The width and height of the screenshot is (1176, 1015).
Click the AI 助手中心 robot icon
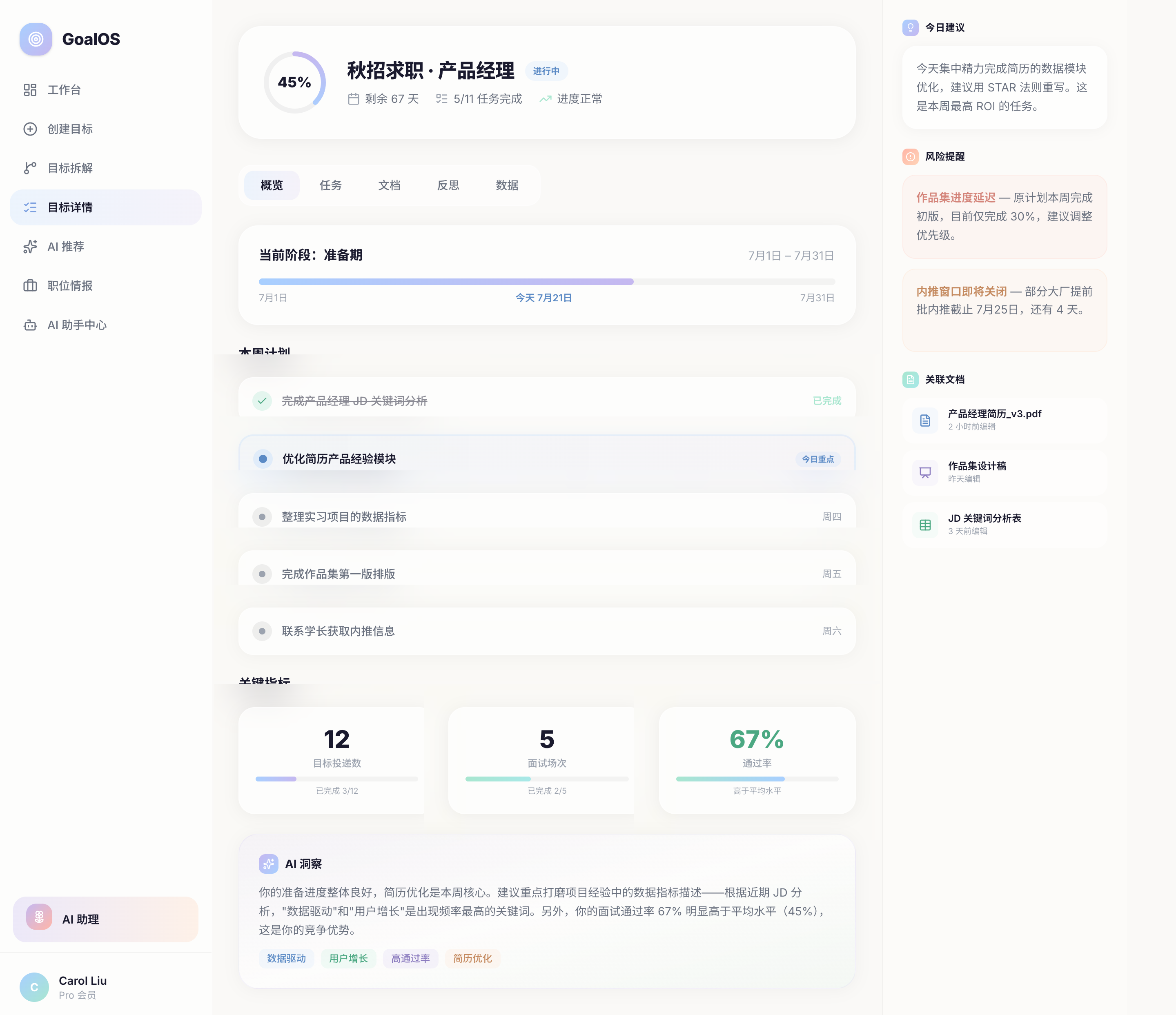click(x=30, y=325)
